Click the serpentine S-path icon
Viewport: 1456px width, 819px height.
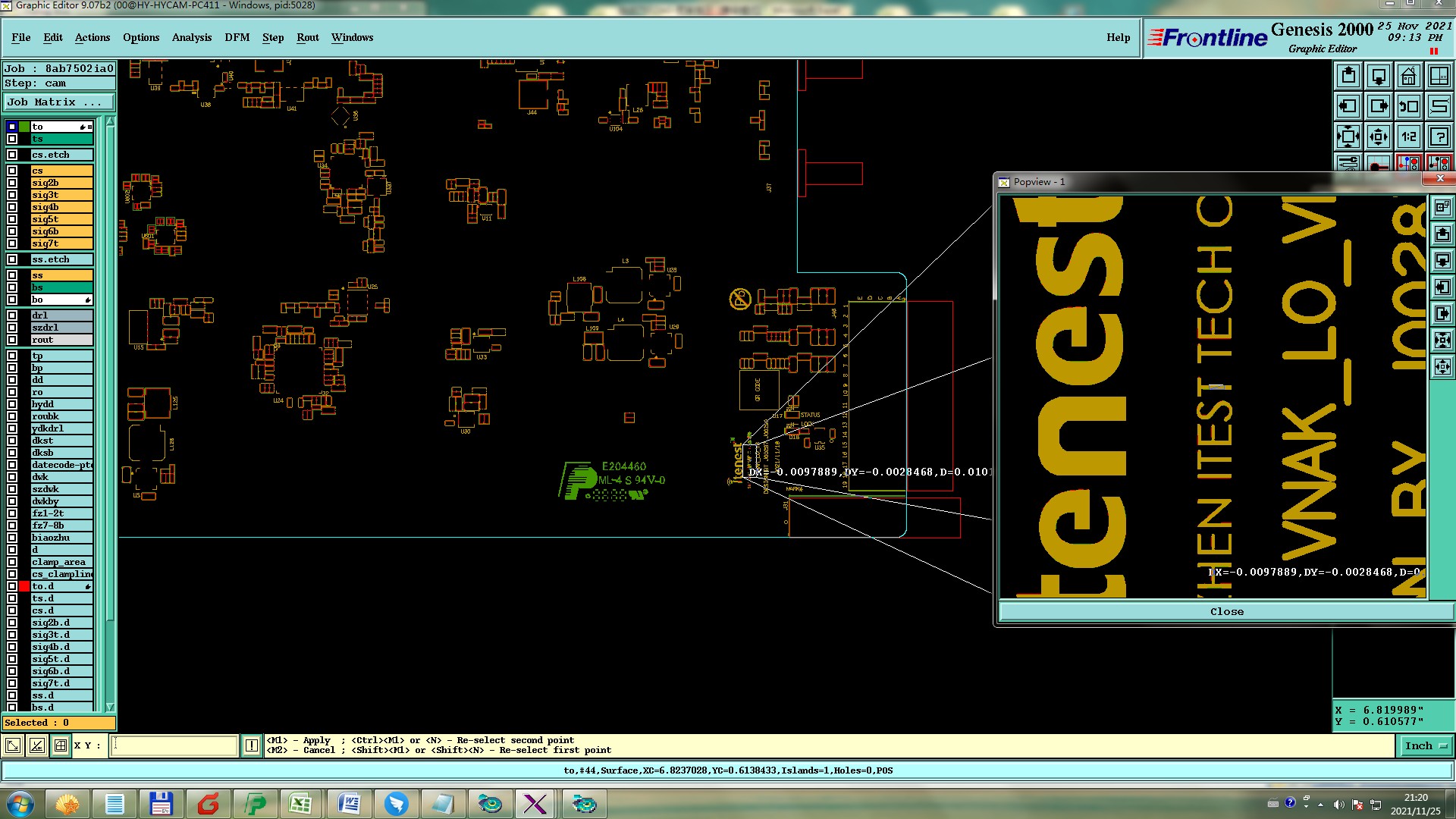point(1439,106)
